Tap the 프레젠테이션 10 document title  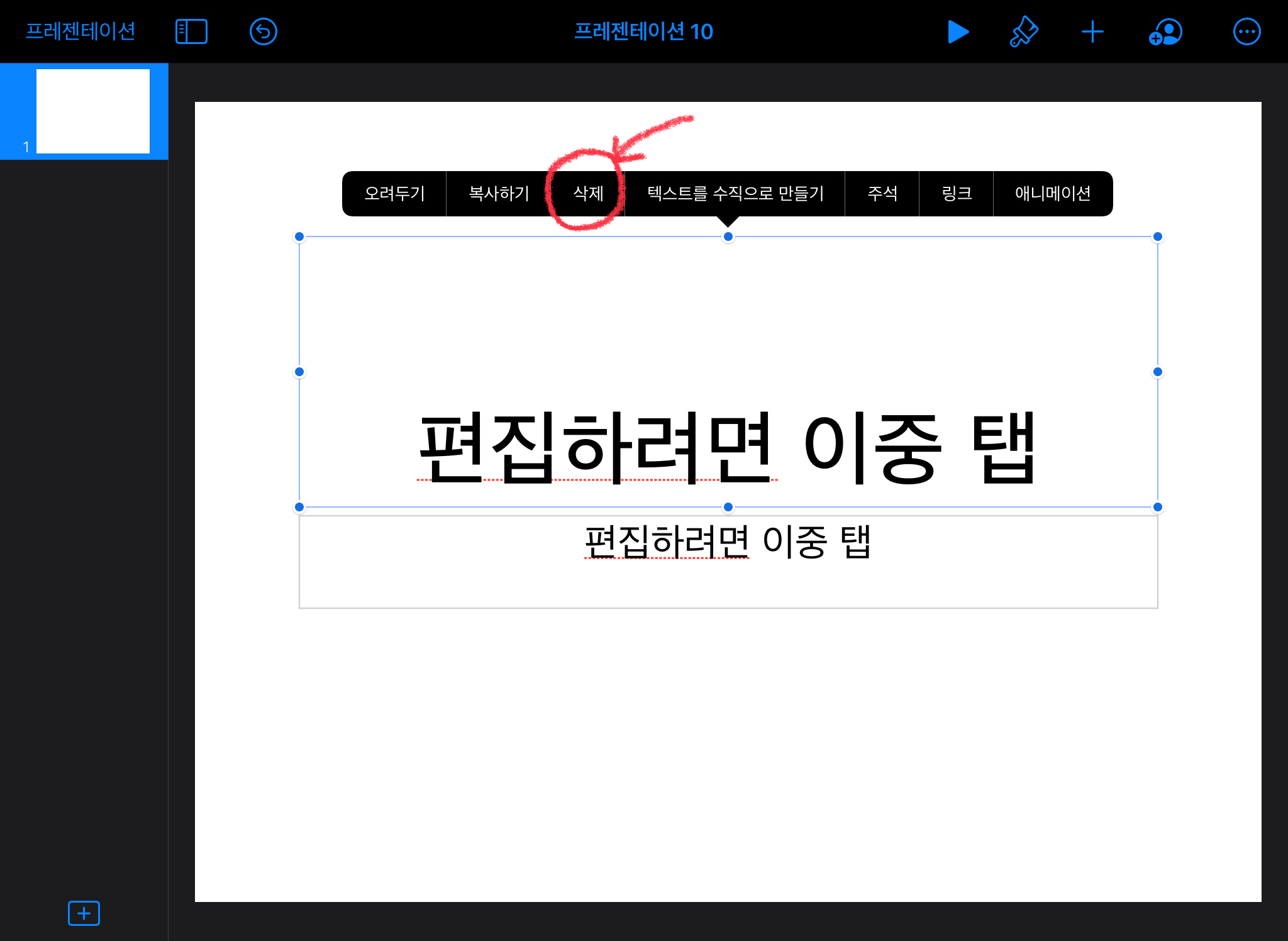click(x=643, y=31)
